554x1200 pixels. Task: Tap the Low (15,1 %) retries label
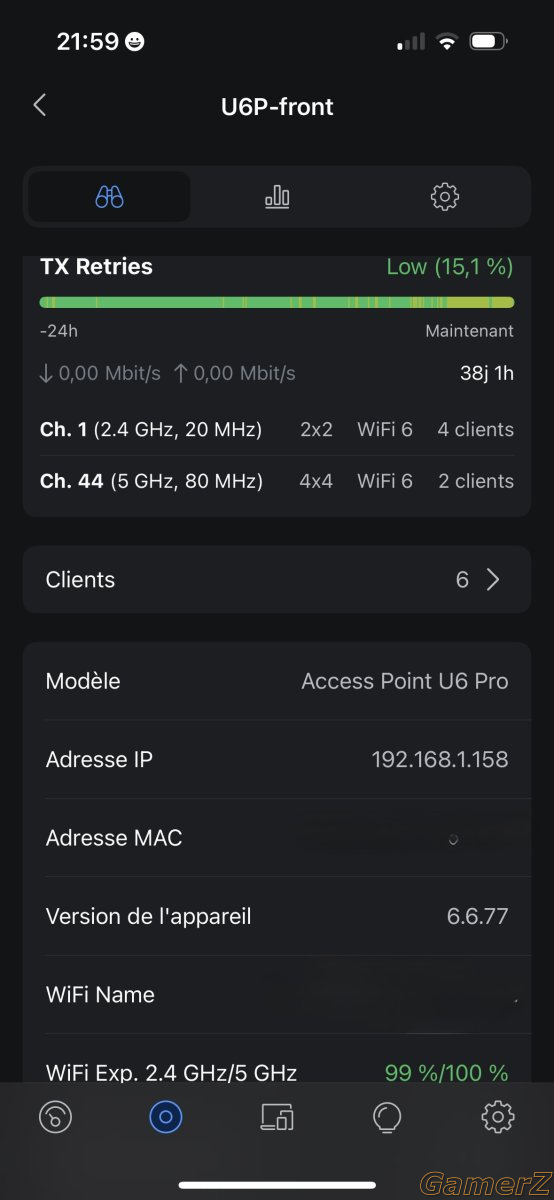tap(450, 267)
